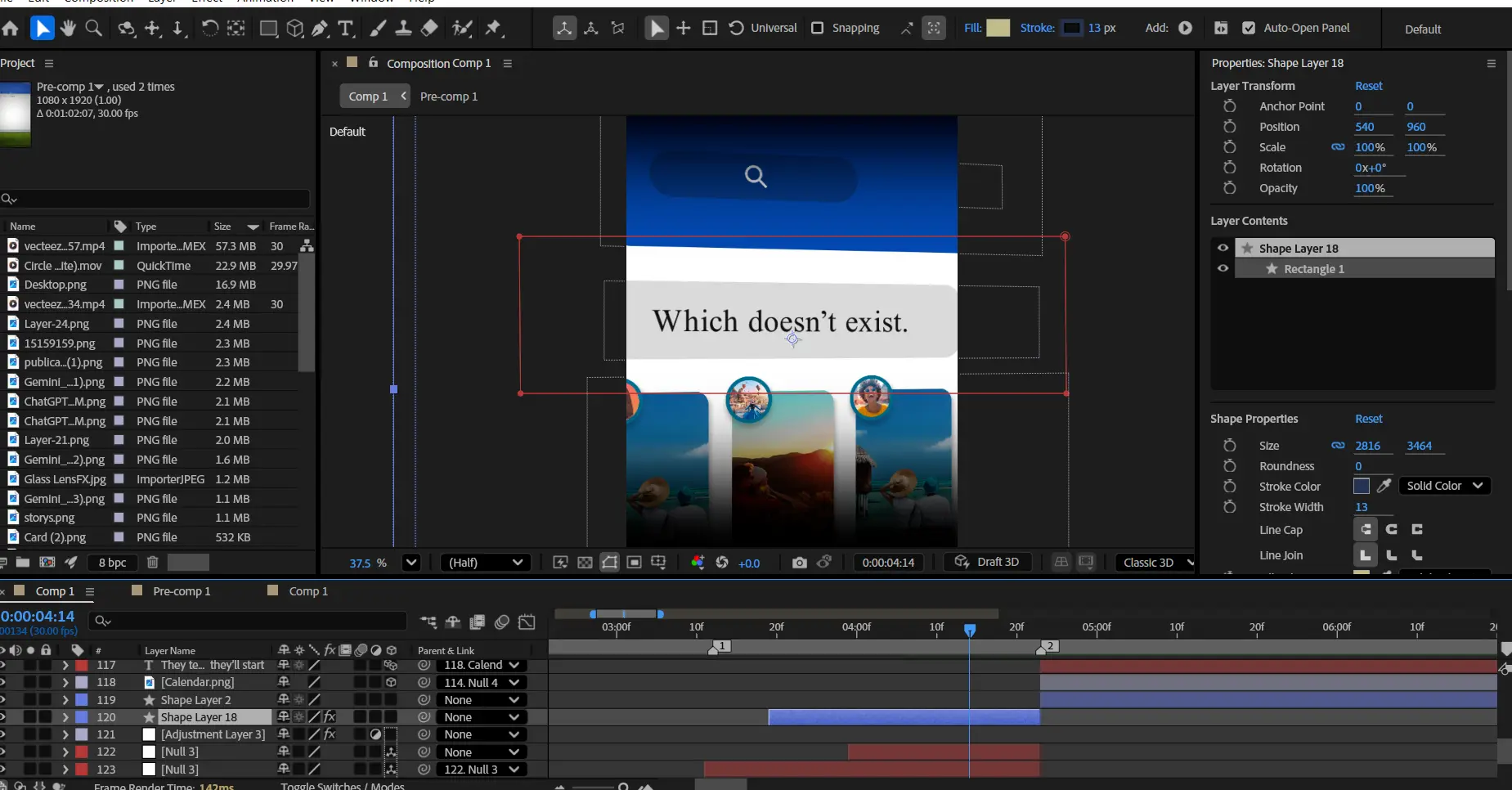Open the Solid Color stroke type dropdown
Viewport: 1512px width, 790px height.
click(1444, 486)
